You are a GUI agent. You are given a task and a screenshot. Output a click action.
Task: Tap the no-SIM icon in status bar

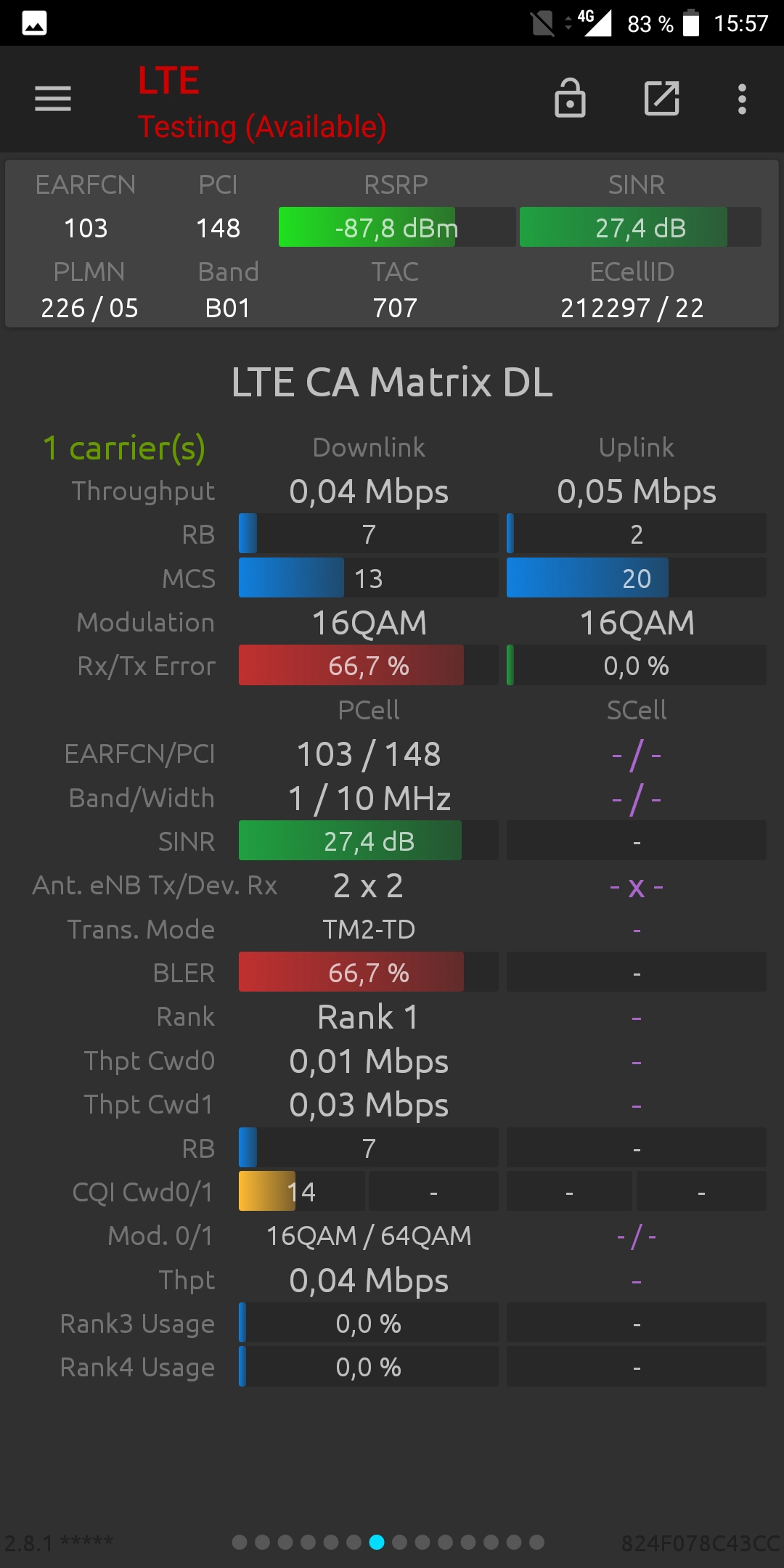[542, 23]
